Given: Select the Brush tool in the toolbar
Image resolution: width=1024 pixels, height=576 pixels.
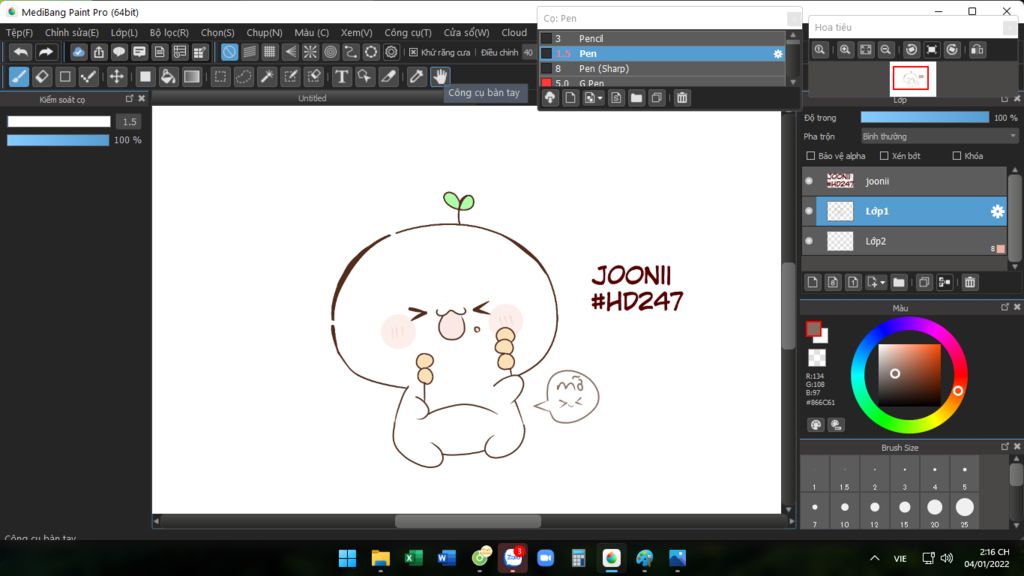Looking at the screenshot, I should point(19,76).
